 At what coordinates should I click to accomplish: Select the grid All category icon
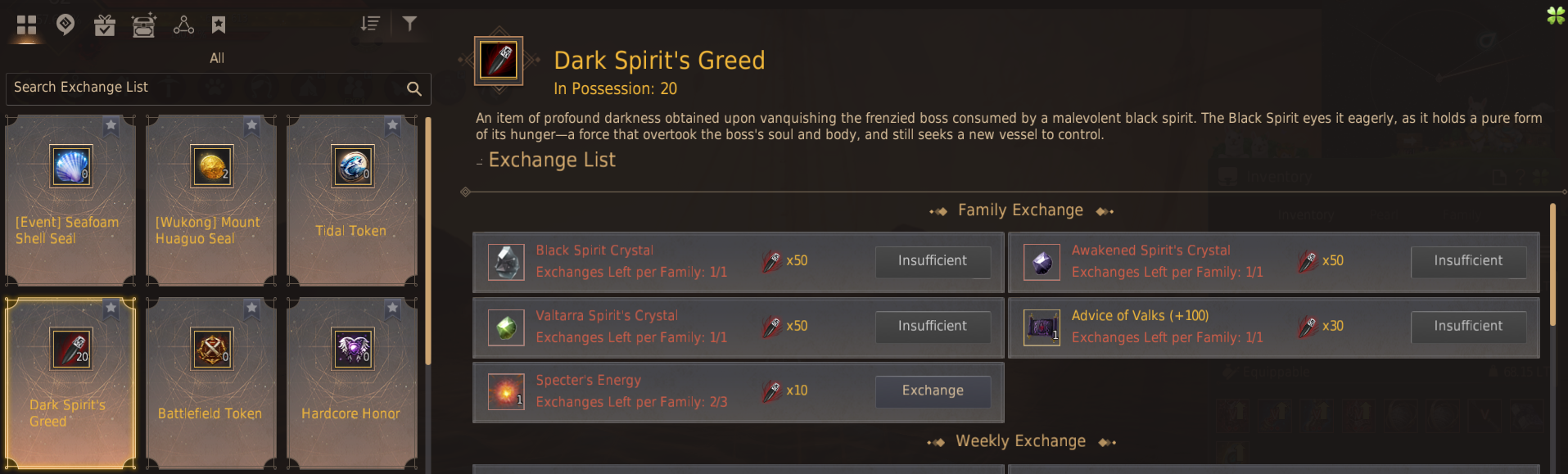pos(26,25)
